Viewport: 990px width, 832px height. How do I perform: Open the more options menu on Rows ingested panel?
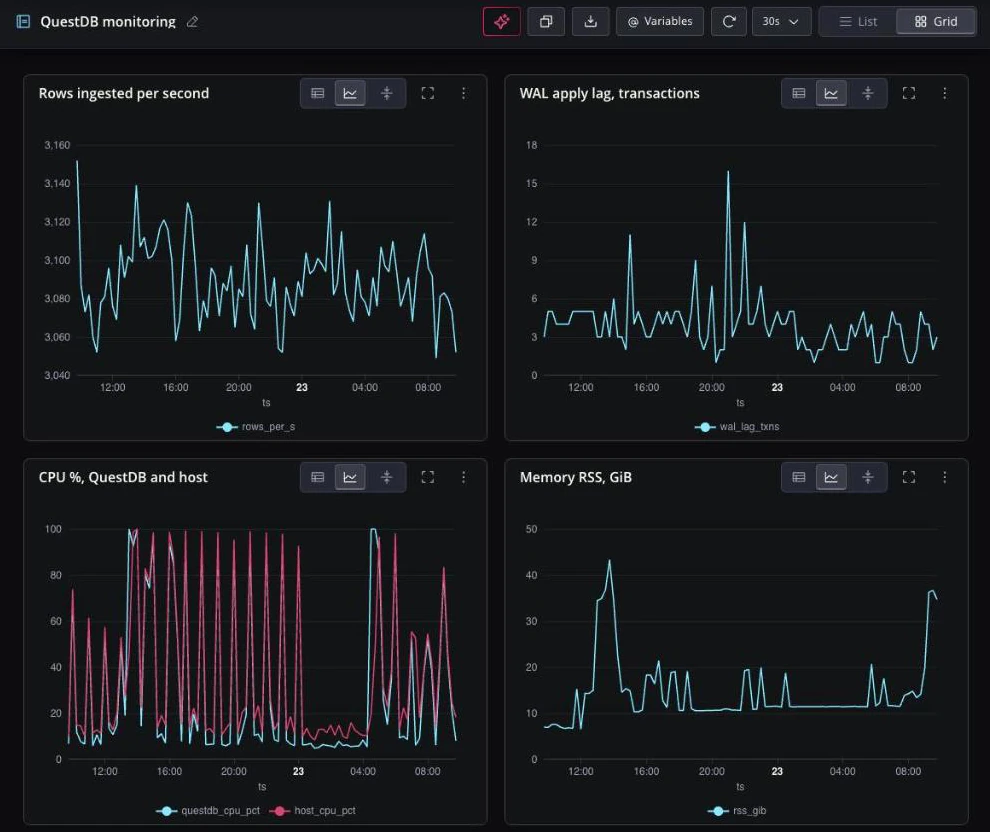click(x=463, y=93)
